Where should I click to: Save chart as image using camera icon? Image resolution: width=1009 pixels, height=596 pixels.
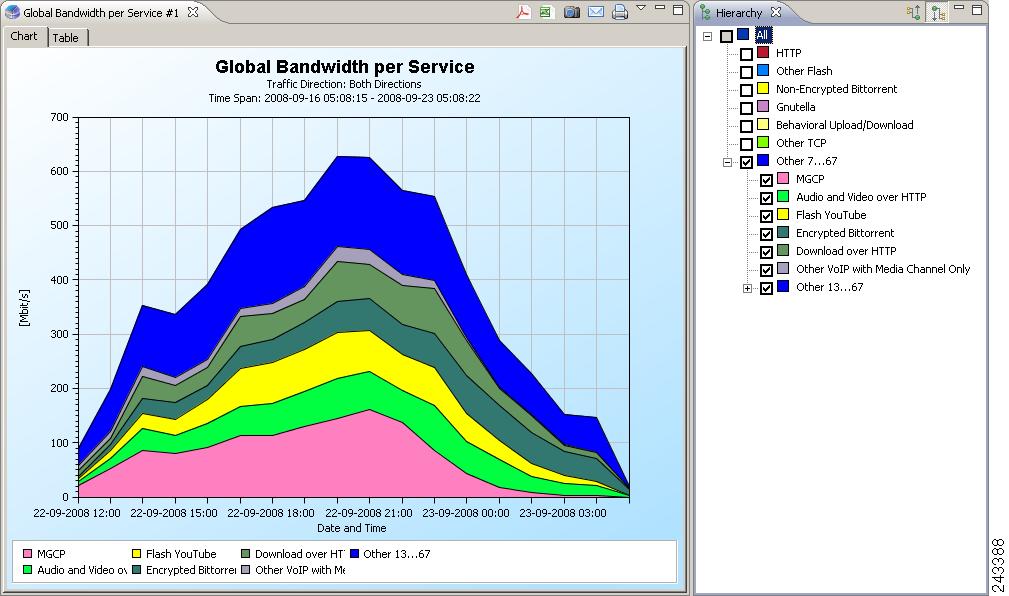(x=571, y=13)
